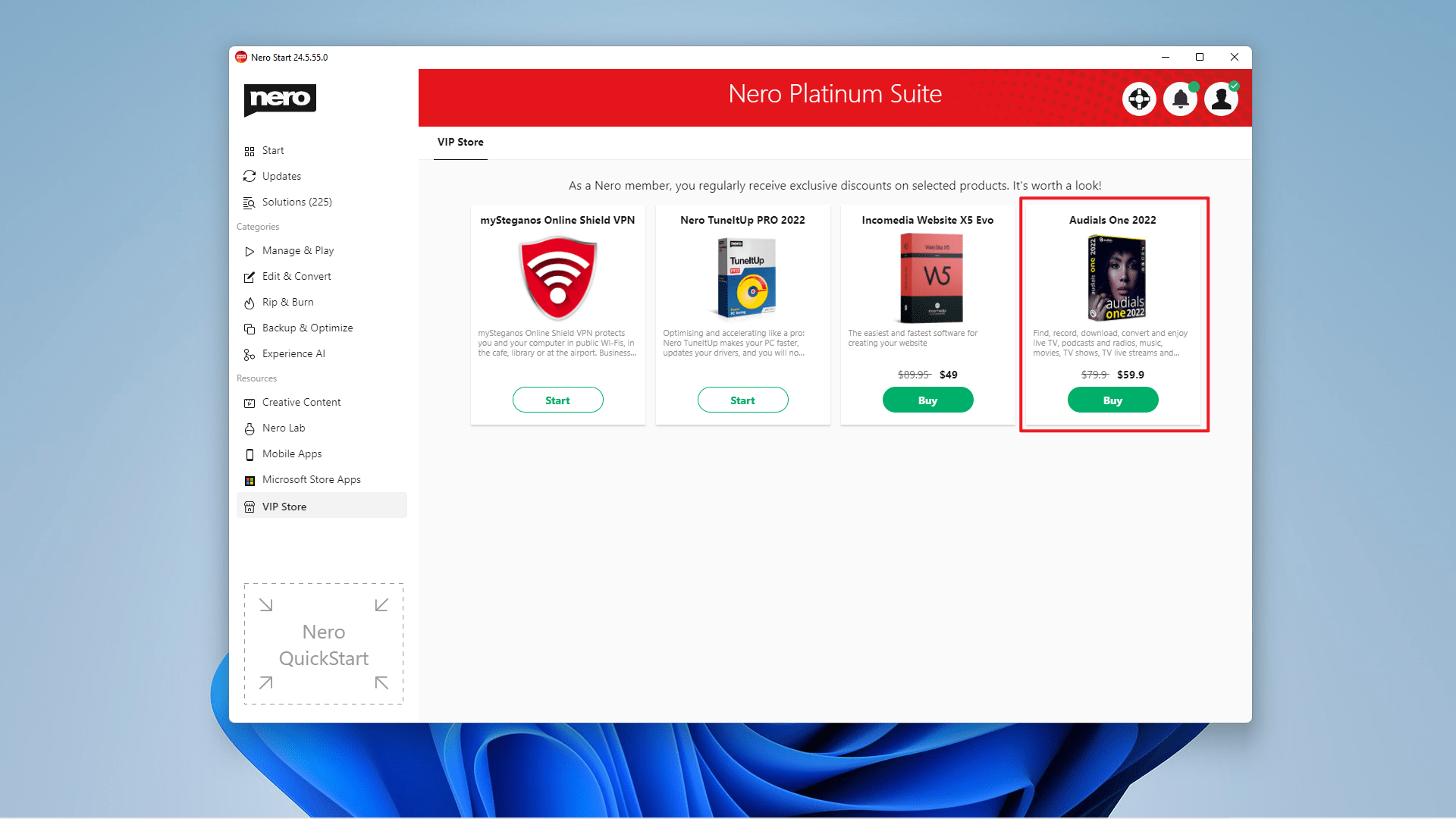Select the Experience AI category
The width and height of the screenshot is (1456, 819).
coord(322,354)
